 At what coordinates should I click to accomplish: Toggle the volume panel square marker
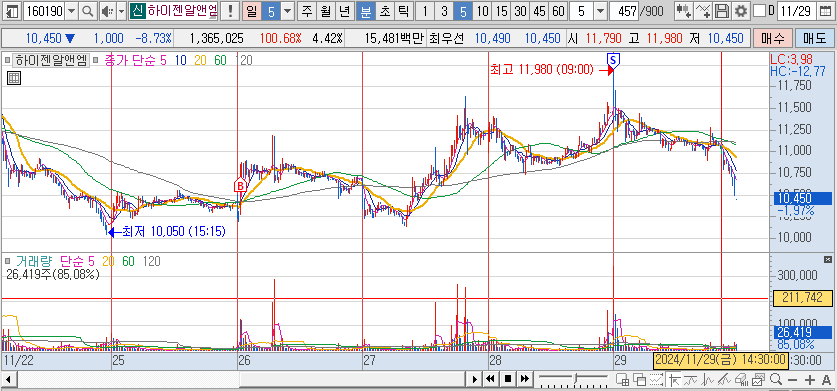coord(8,261)
